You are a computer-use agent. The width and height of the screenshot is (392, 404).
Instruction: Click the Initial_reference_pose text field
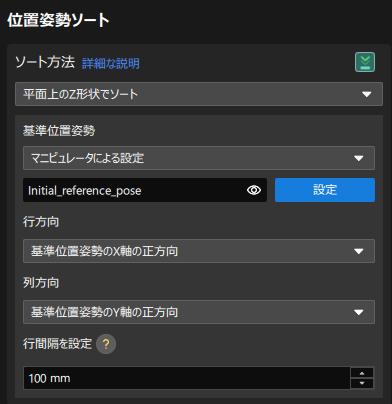pos(145,190)
